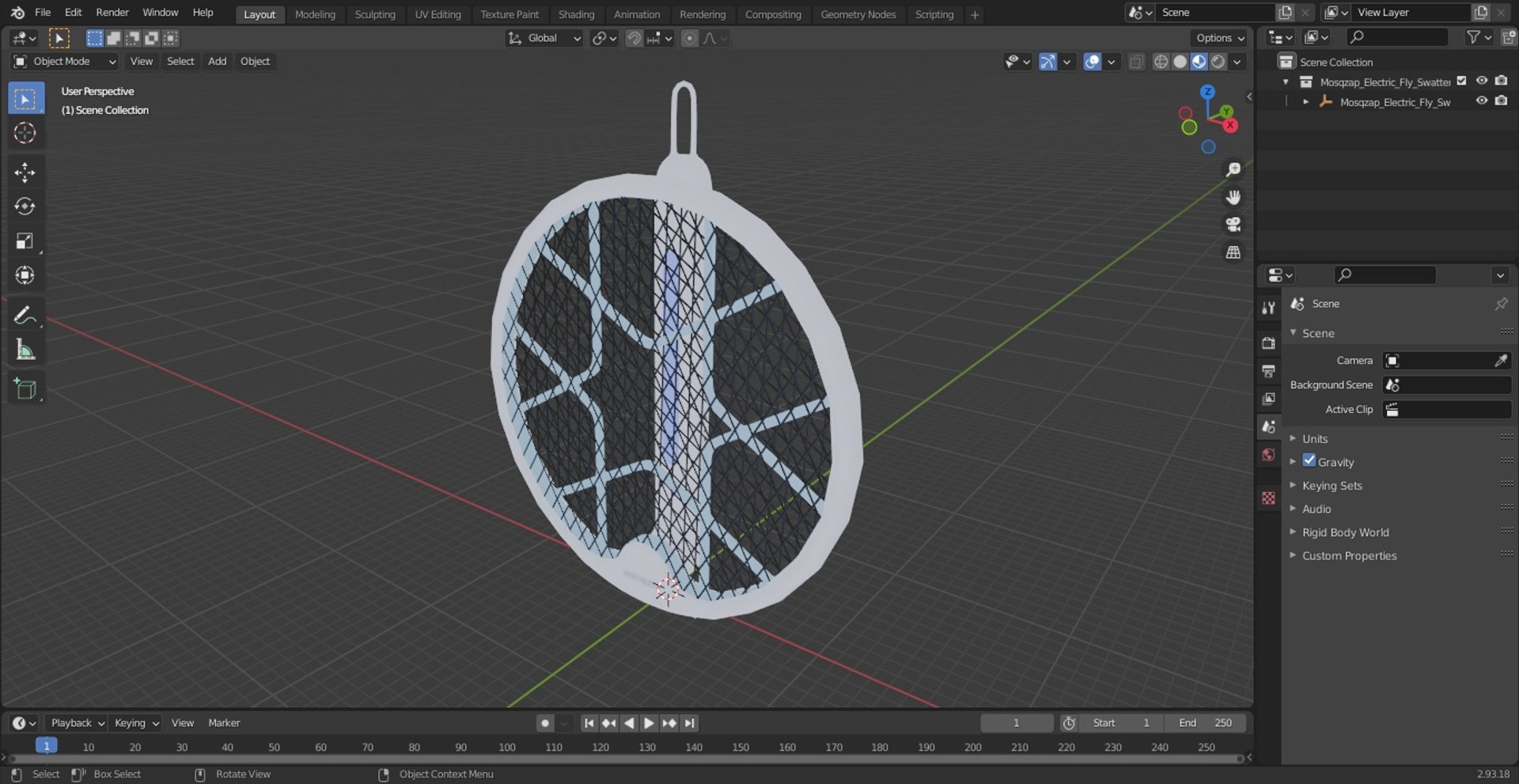Switch to the Sculpting workspace tab
This screenshot has width=1519, height=784.
[375, 14]
